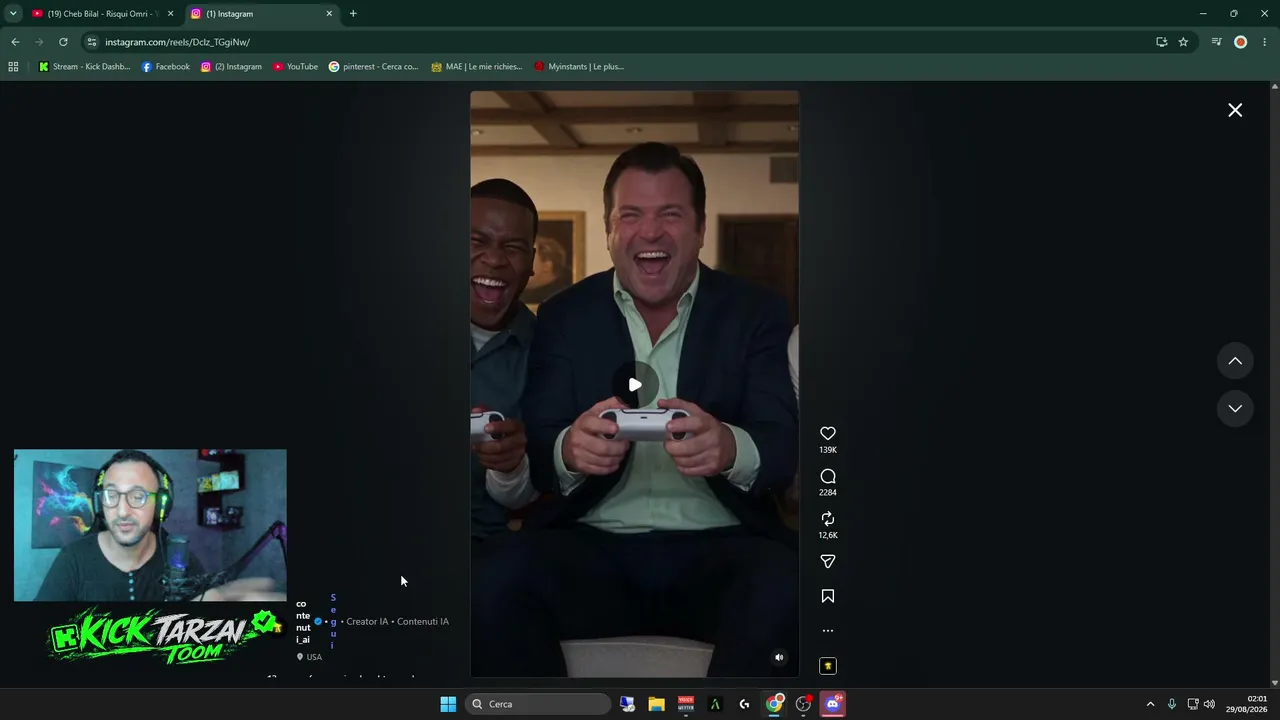1280x720 pixels.
Task: Open the Chrome three-dot menu
Action: [x=1265, y=42]
